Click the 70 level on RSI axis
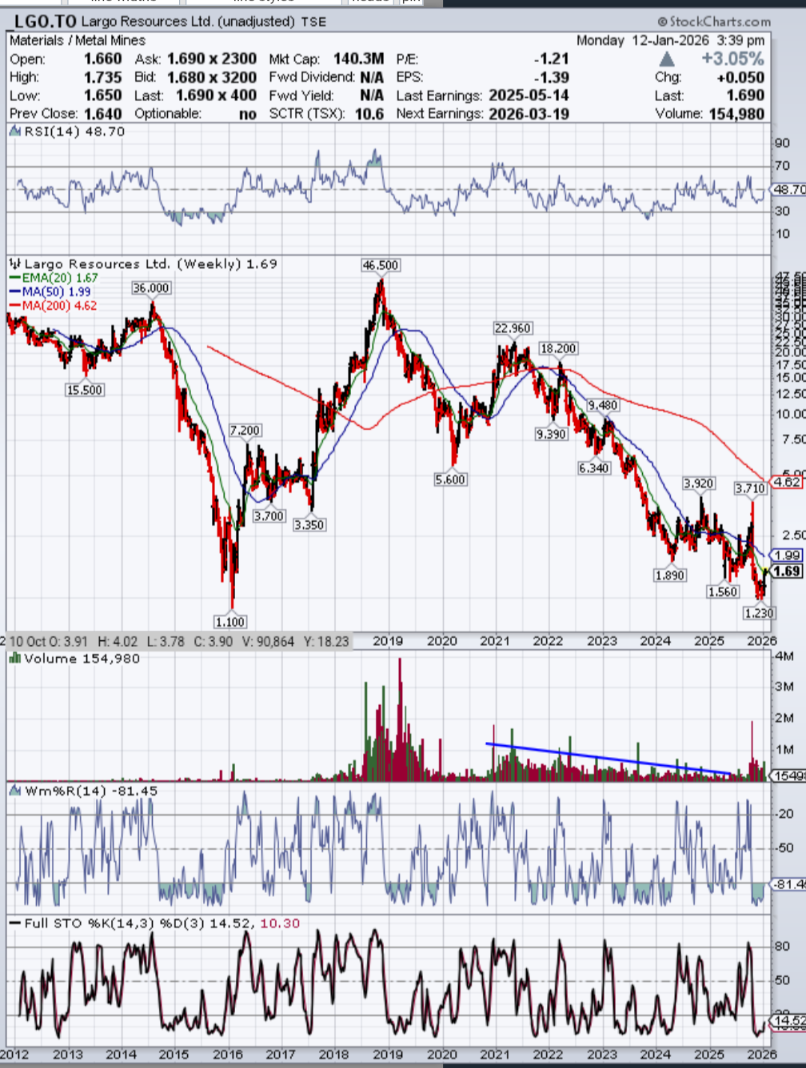The width and height of the screenshot is (806, 1068). 782,166
